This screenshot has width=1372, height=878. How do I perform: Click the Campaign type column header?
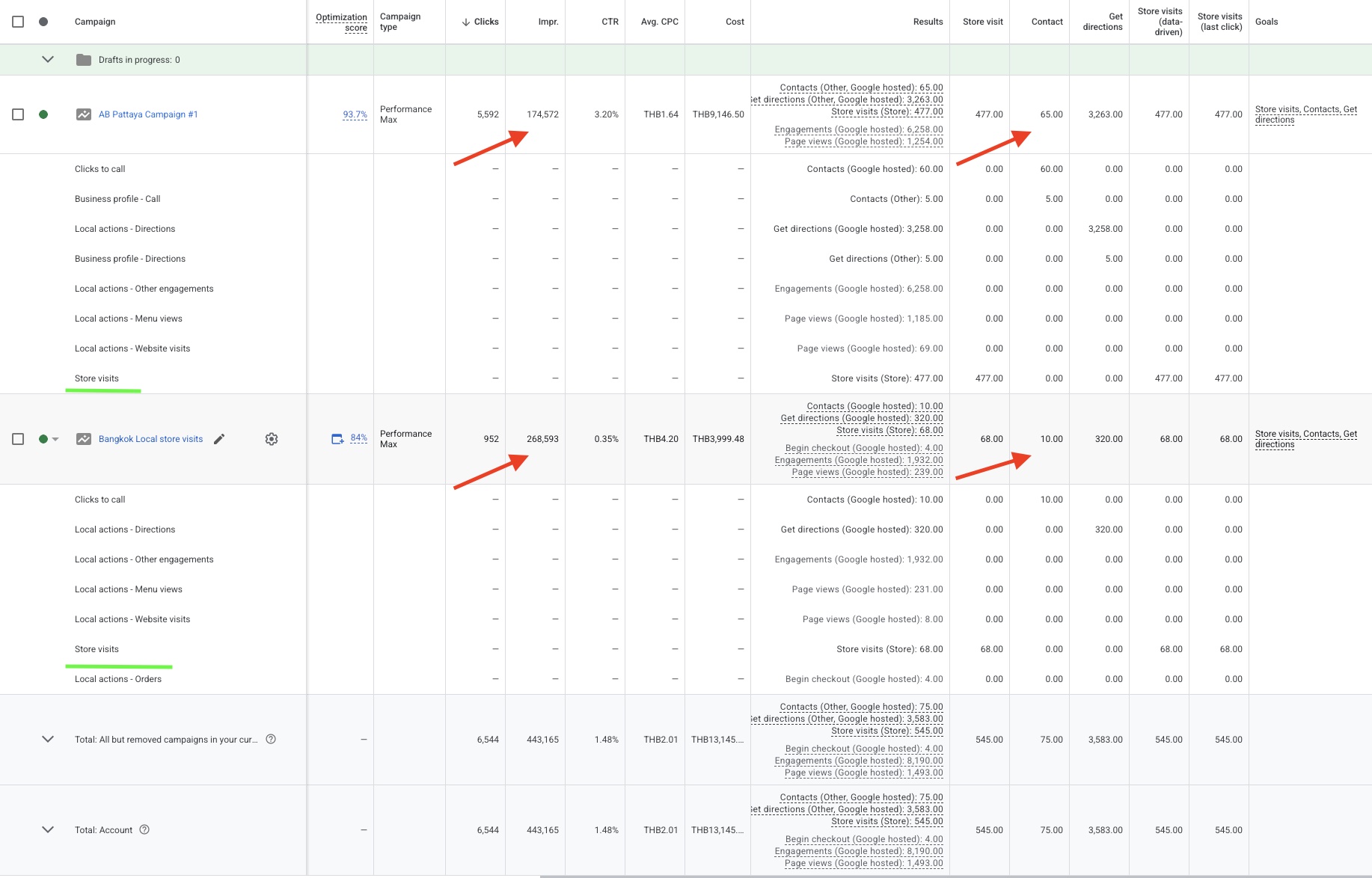pyautogui.click(x=400, y=22)
